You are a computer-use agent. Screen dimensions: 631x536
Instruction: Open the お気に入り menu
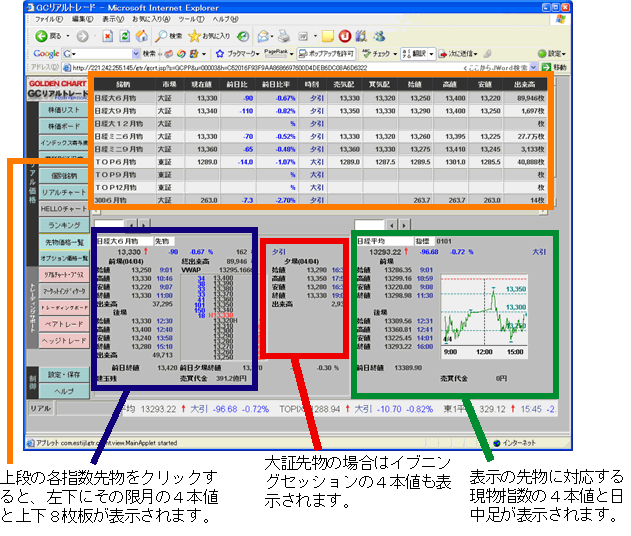click(151, 19)
